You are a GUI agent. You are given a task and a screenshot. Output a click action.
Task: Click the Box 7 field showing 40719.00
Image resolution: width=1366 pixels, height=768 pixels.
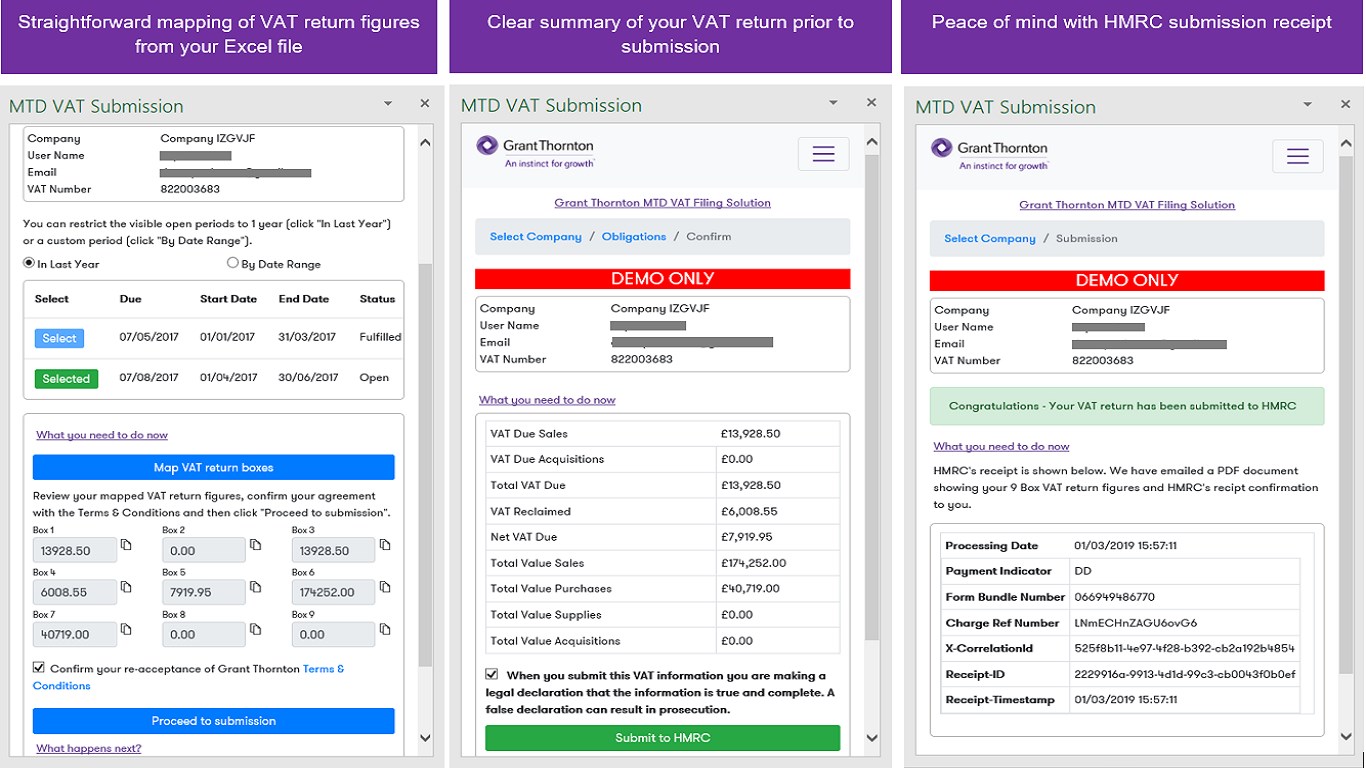pos(74,634)
